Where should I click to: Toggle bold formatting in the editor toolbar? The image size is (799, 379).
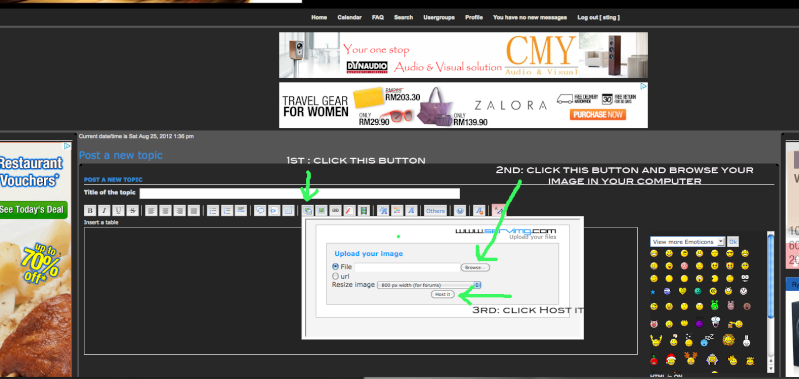pos(90,210)
